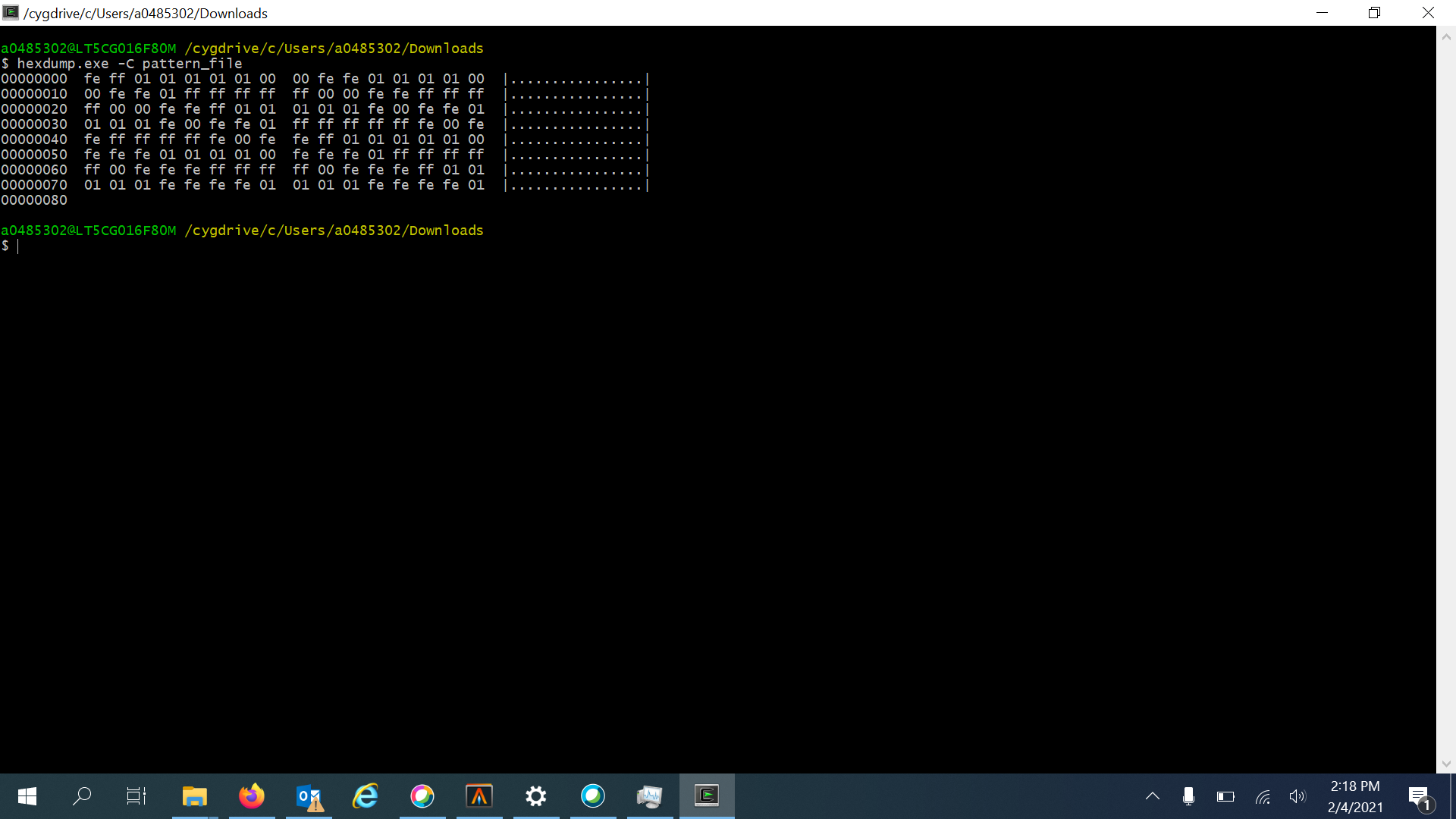The width and height of the screenshot is (1456, 819).
Task: Open Task View on the taskbar
Action: pyautogui.click(x=136, y=796)
